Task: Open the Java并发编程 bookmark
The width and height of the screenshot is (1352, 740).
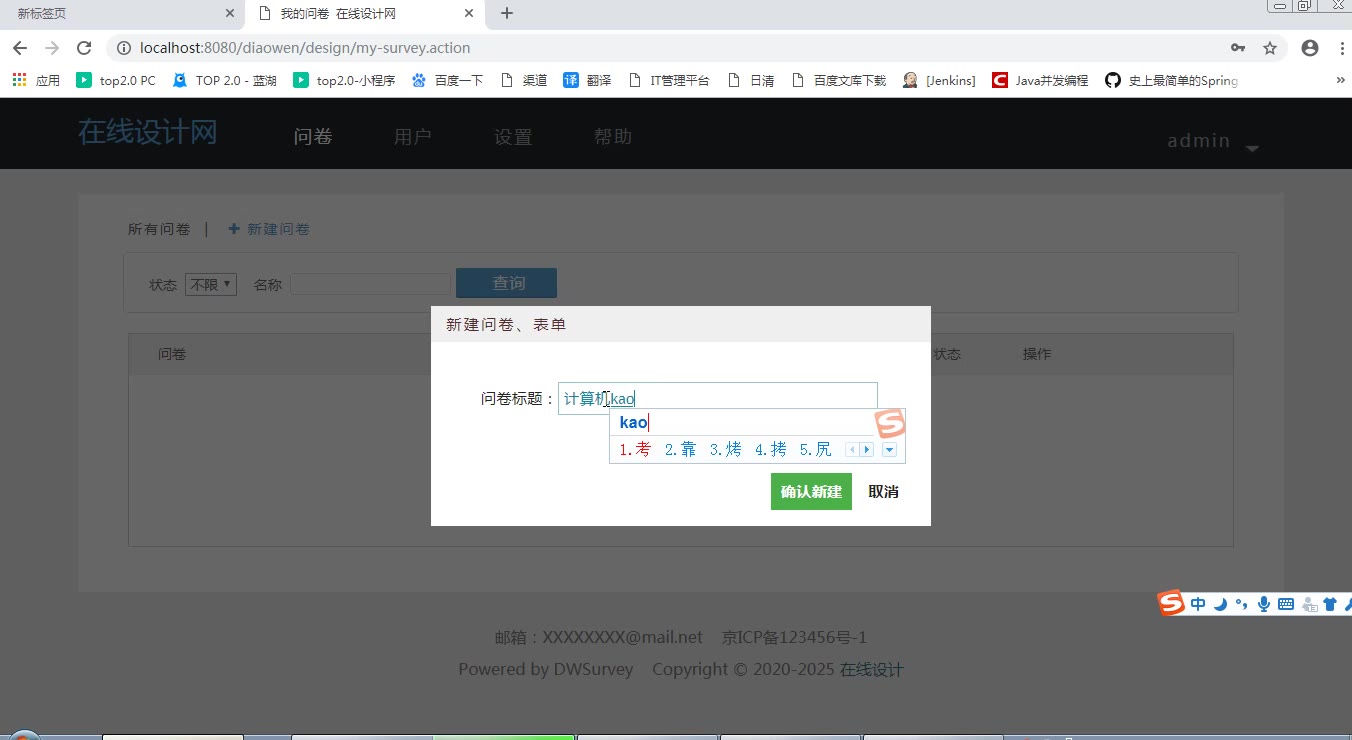Action: click(x=1040, y=80)
